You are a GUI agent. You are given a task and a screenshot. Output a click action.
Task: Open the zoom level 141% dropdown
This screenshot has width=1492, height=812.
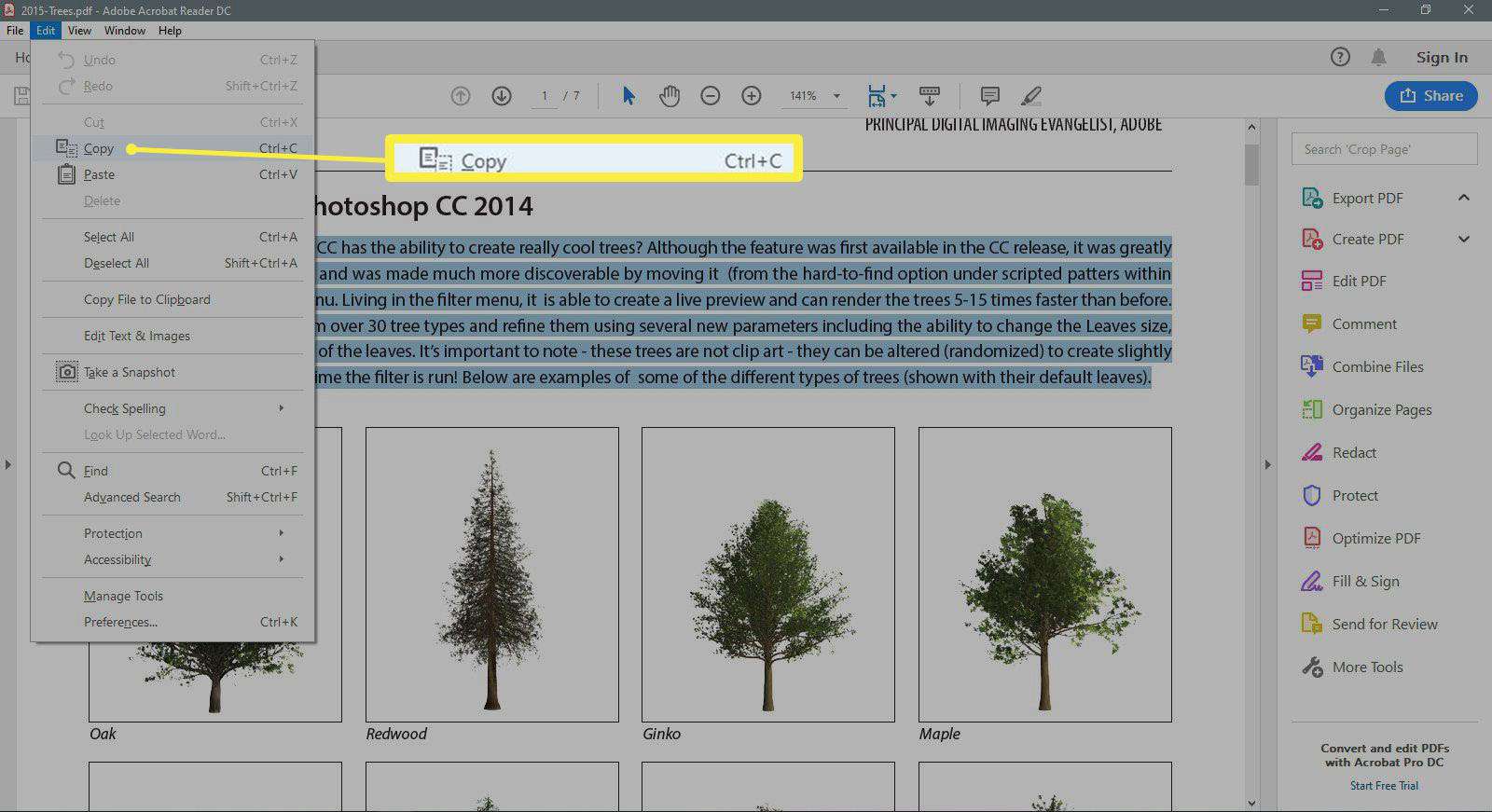coord(836,96)
